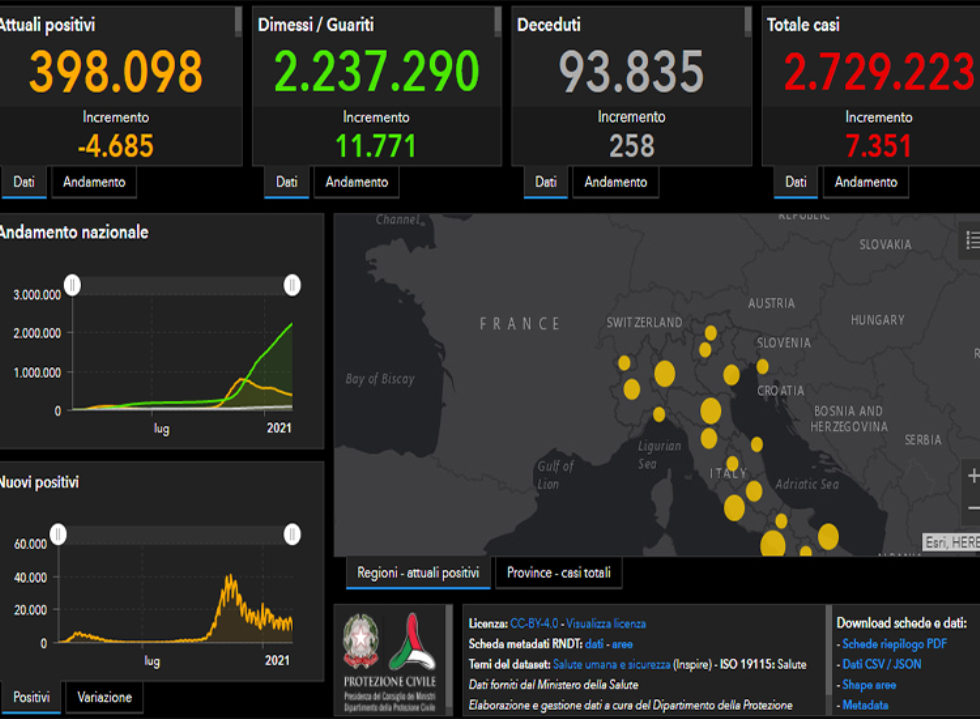Click the AUSTRIA label on the map
Screen dimensions: 980x719
[x=772, y=303]
